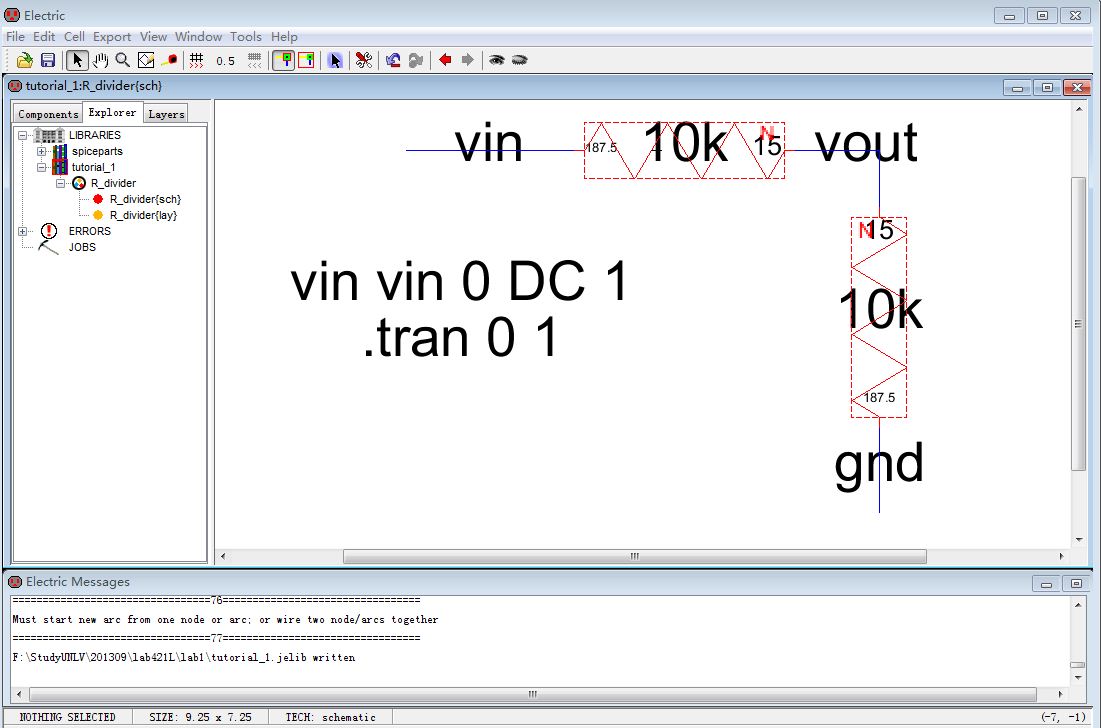This screenshot has height=728, width=1101.
Task: Click schematic scrollbar right arrow
Action: click(x=1061, y=556)
